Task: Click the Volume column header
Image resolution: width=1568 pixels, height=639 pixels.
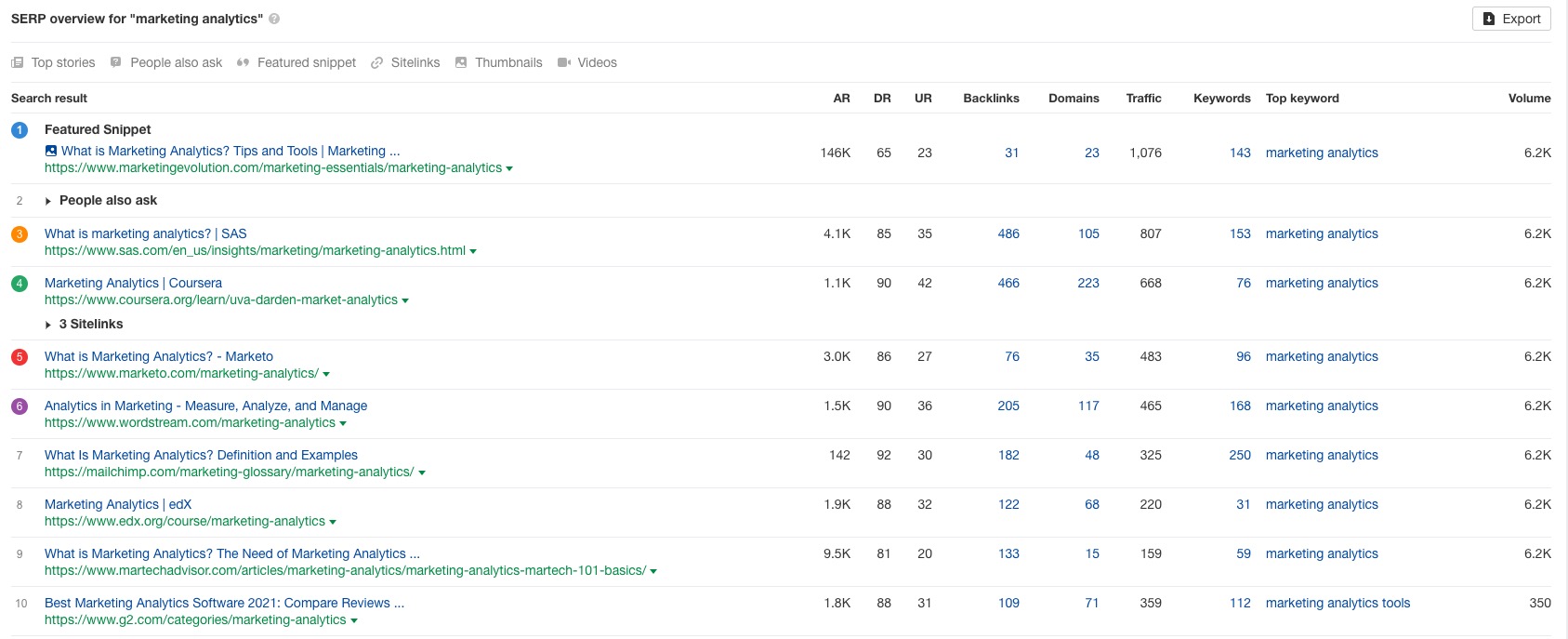Action: 1529,98
